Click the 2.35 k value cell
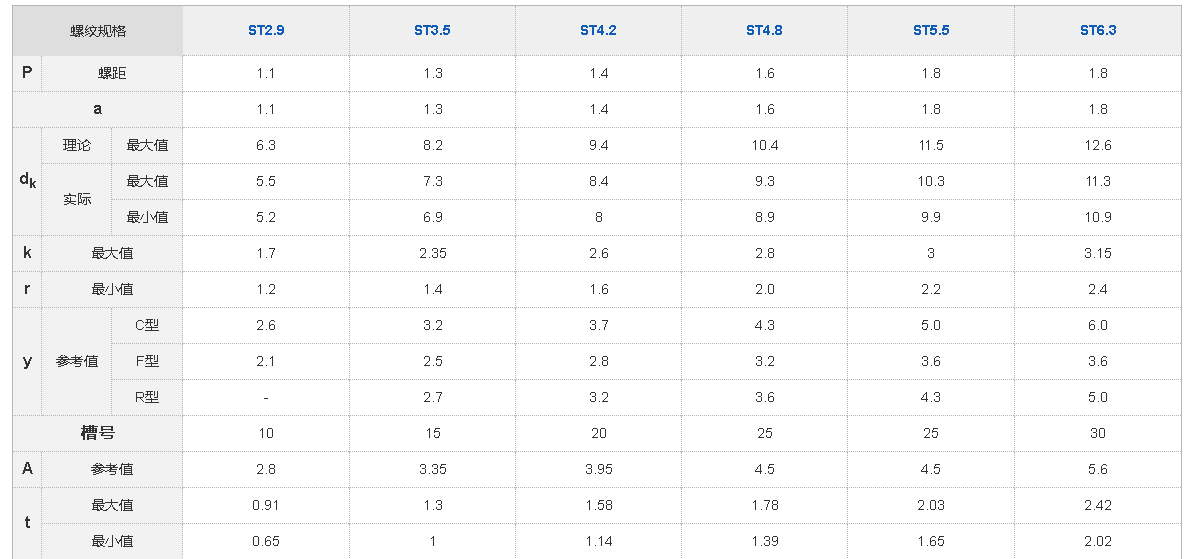The image size is (1190, 559). click(432, 253)
